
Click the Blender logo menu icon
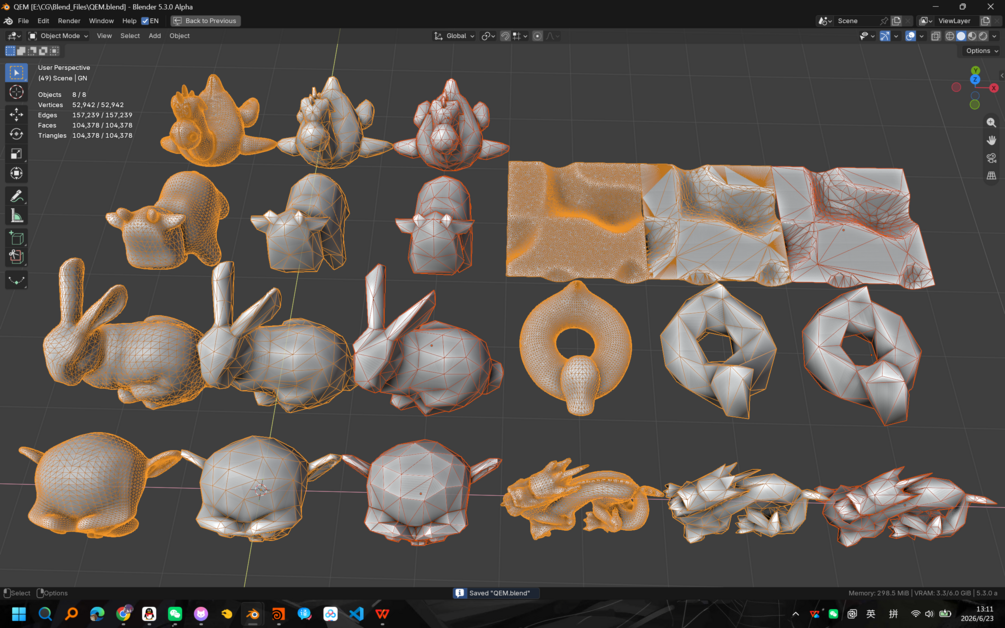tap(8, 21)
